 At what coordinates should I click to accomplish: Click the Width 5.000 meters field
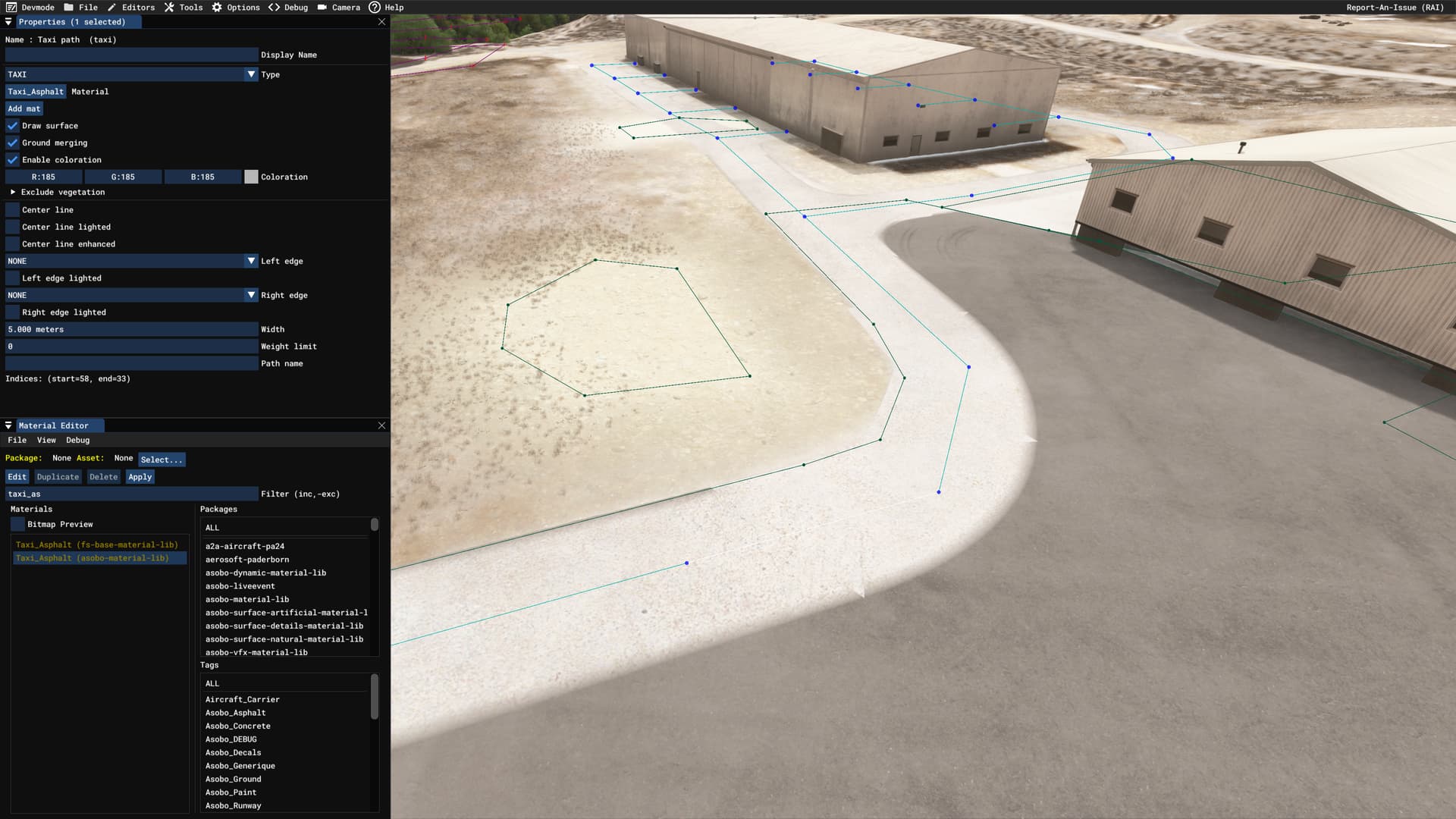click(x=132, y=329)
